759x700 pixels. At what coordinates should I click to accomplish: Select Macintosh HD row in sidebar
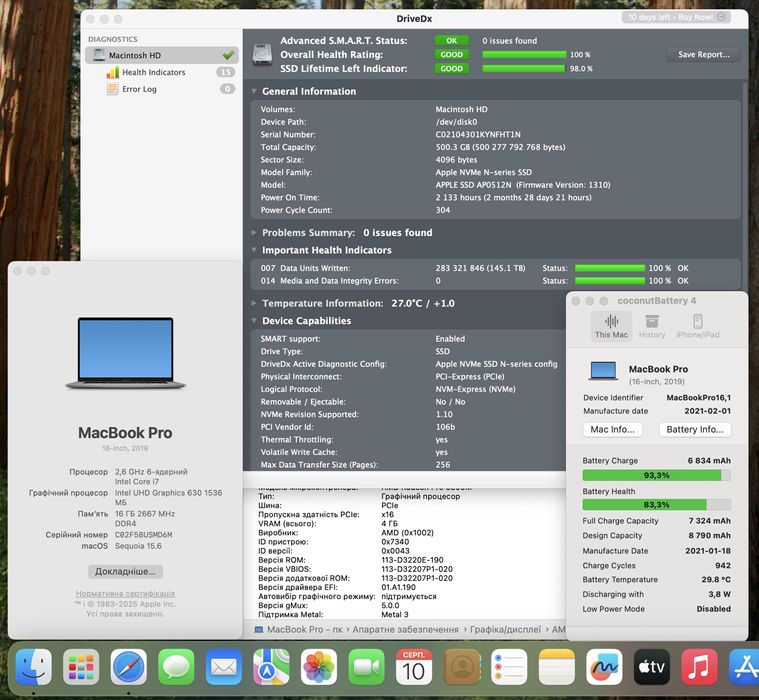162,55
